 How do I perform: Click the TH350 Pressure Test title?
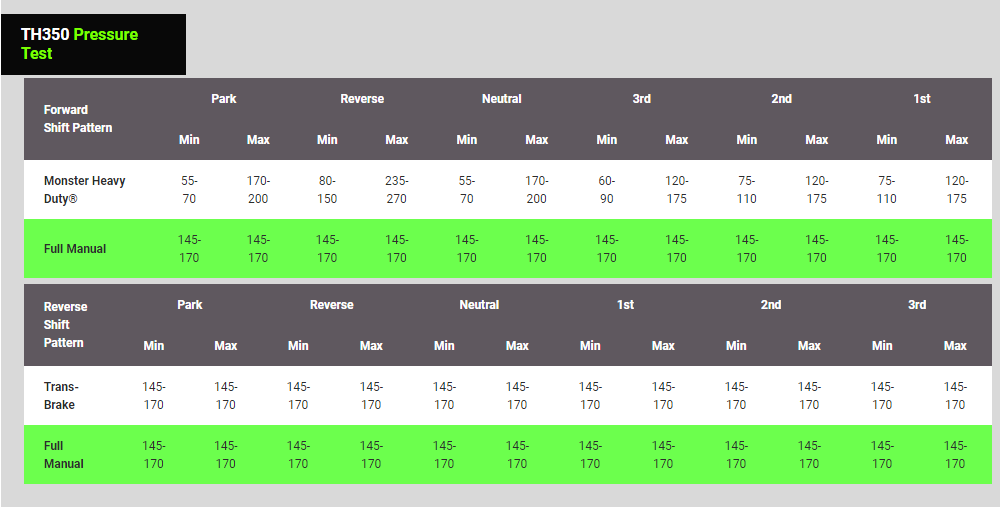pyautogui.click(x=80, y=44)
